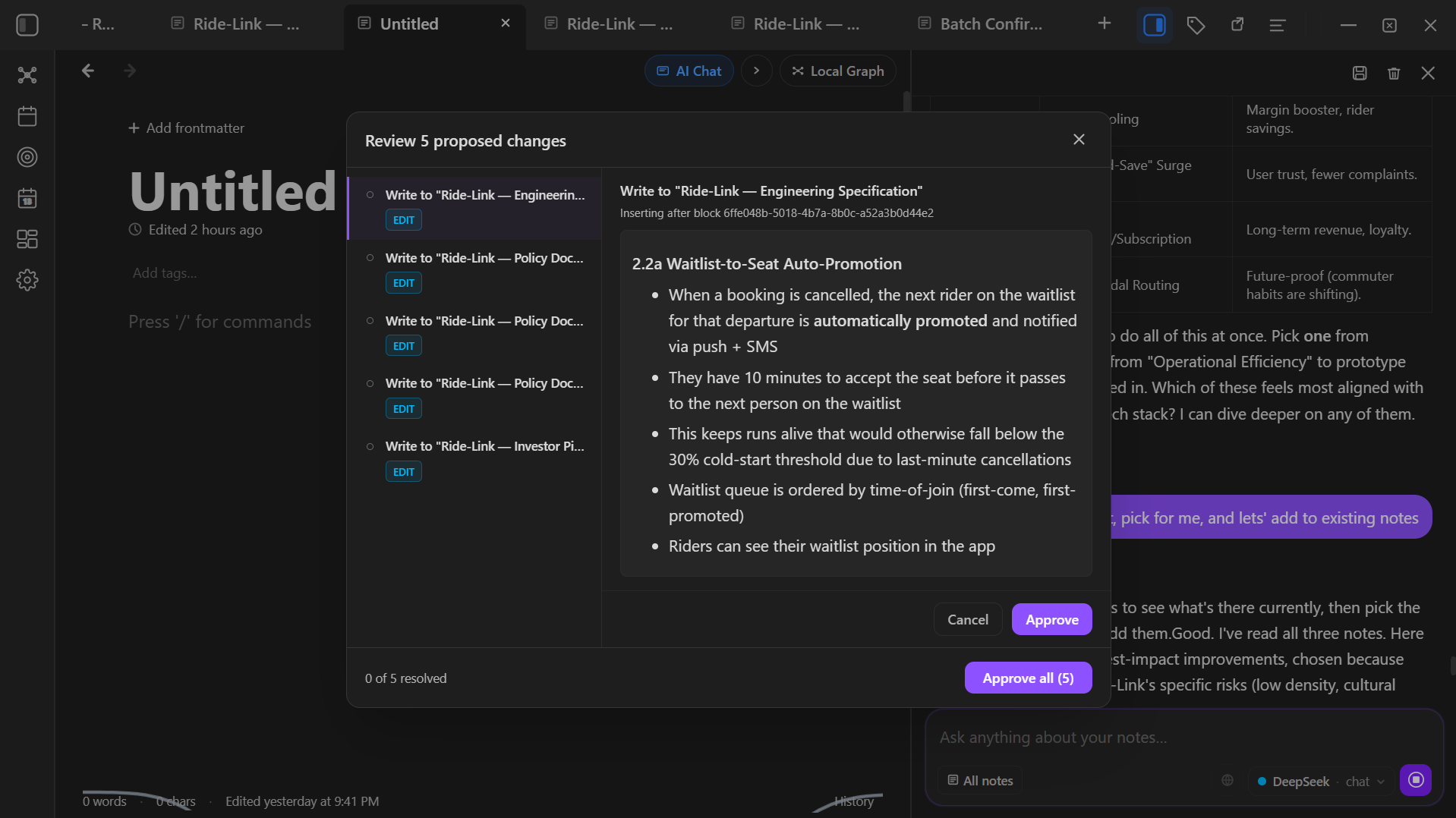Click Approve all (5)
Viewport: 1456px width, 818px height.
click(1029, 678)
